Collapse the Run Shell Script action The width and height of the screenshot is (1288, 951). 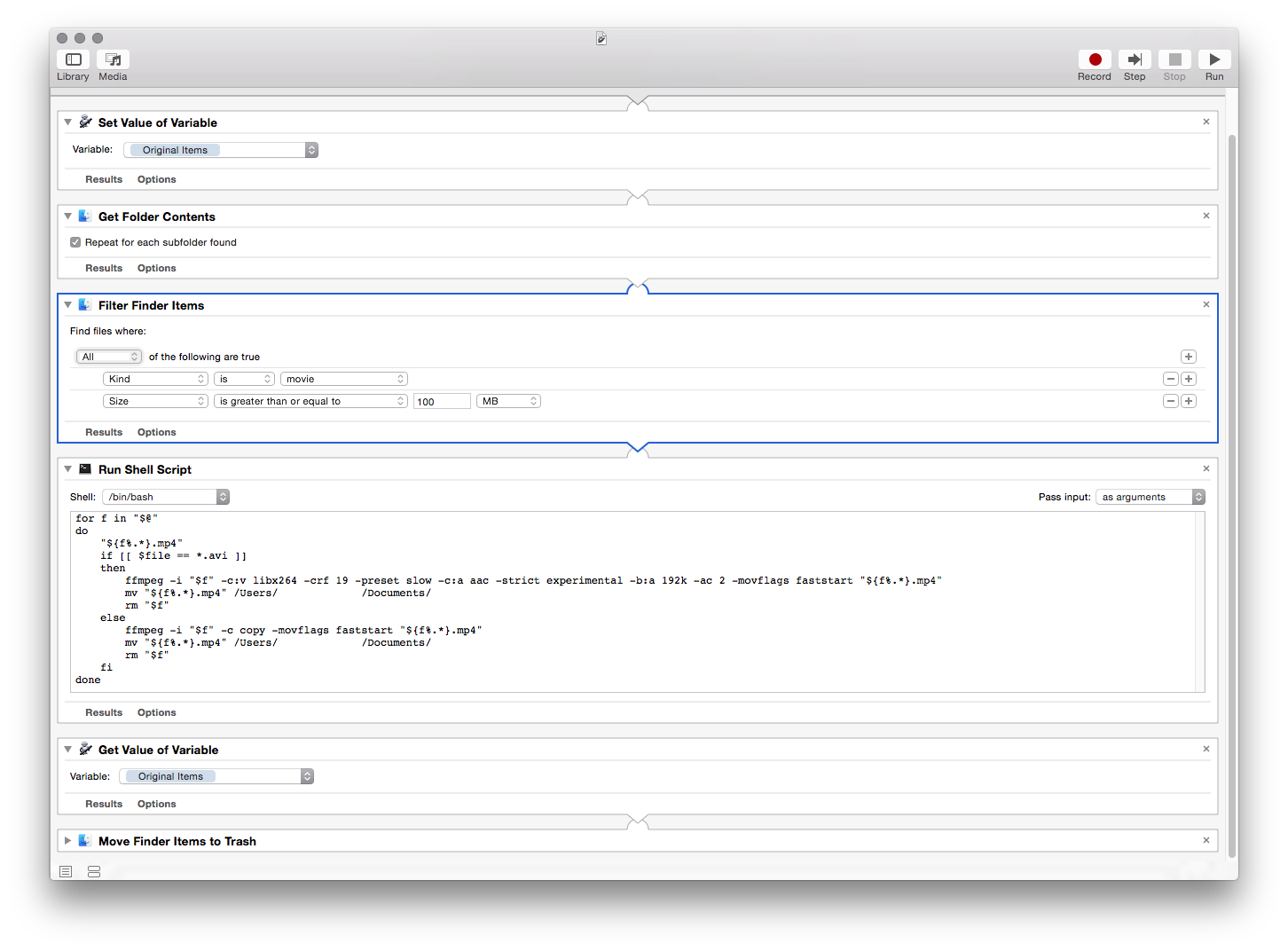point(67,469)
